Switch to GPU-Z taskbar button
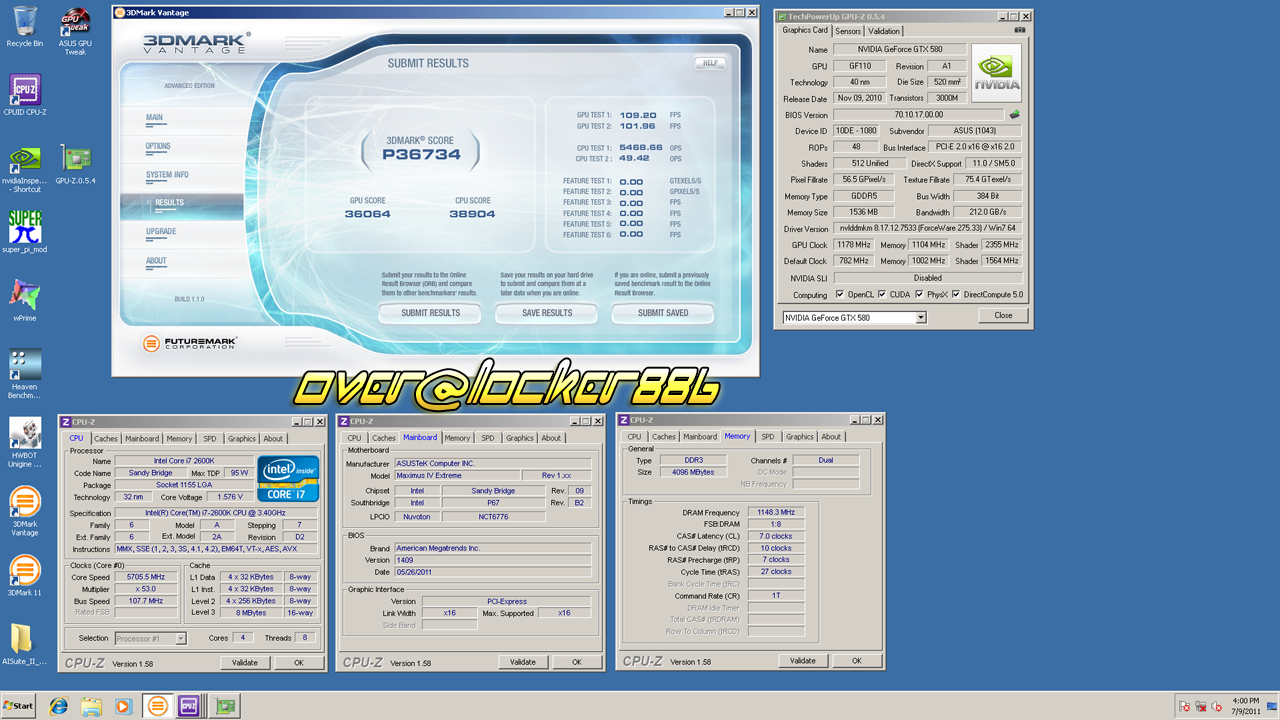The height and width of the screenshot is (720, 1280). click(x=225, y=706)
